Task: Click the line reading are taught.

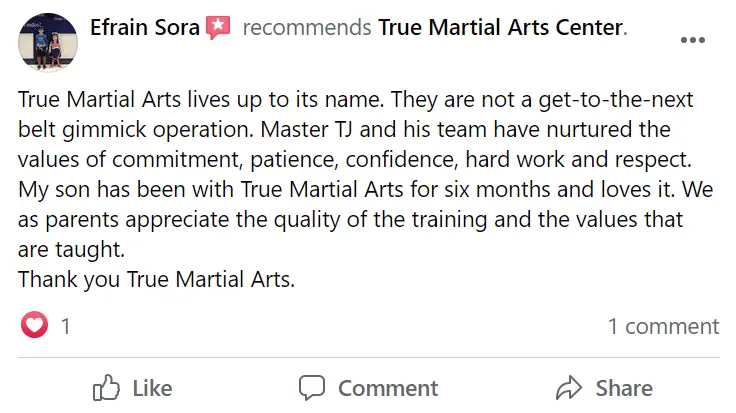Action: pyautogui.click(x=71, y=250)
